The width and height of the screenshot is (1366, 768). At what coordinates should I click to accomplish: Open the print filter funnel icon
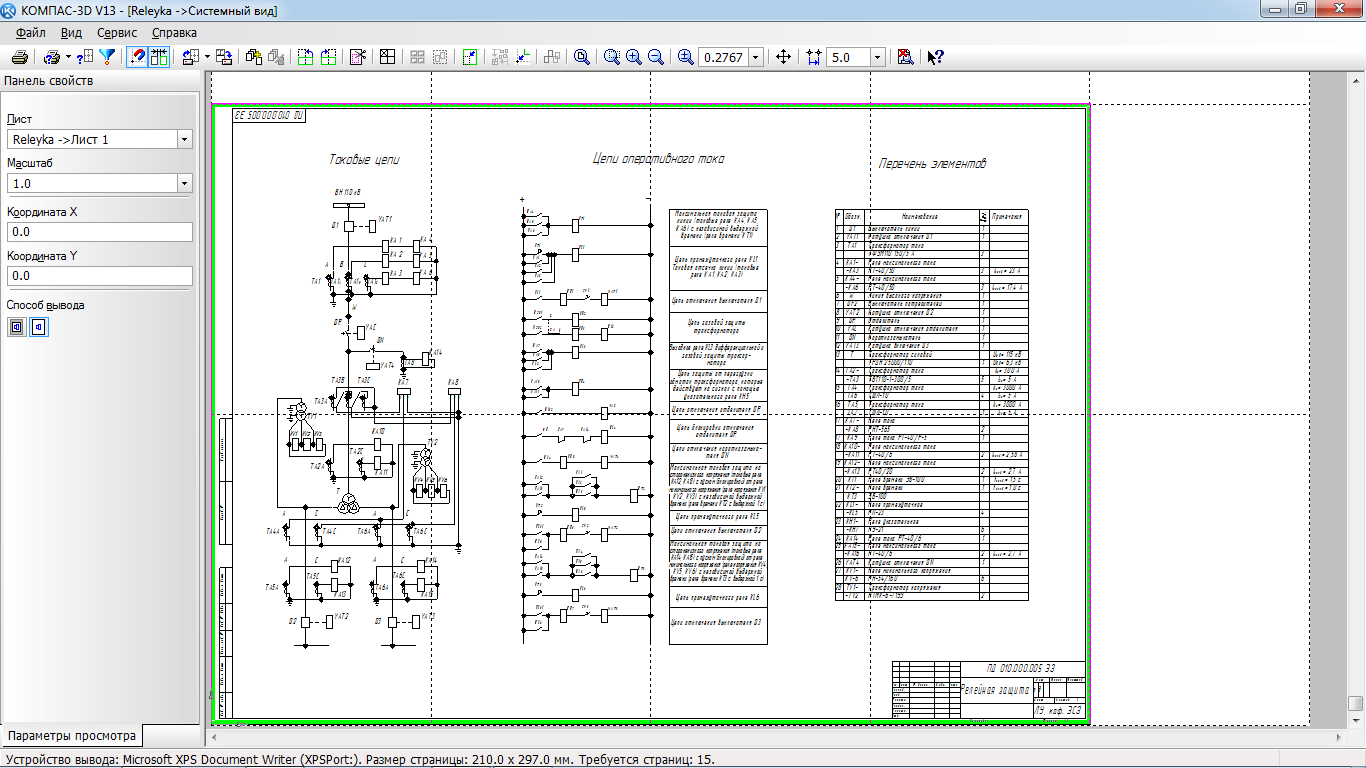tap(107, 57)
